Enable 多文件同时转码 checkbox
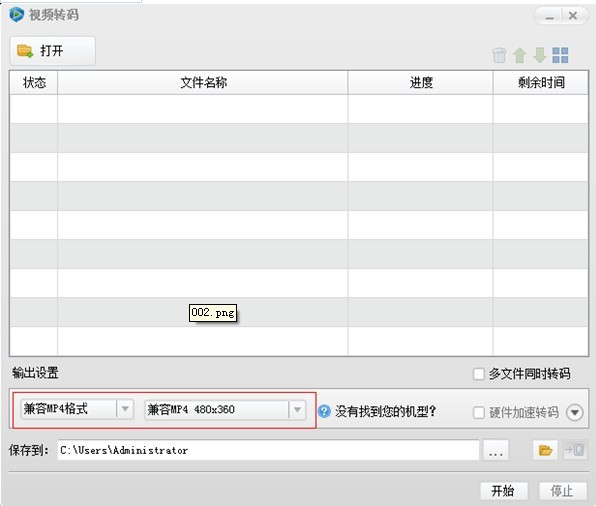This screenshot has width=596, height=506. click(x=479, y=374)
